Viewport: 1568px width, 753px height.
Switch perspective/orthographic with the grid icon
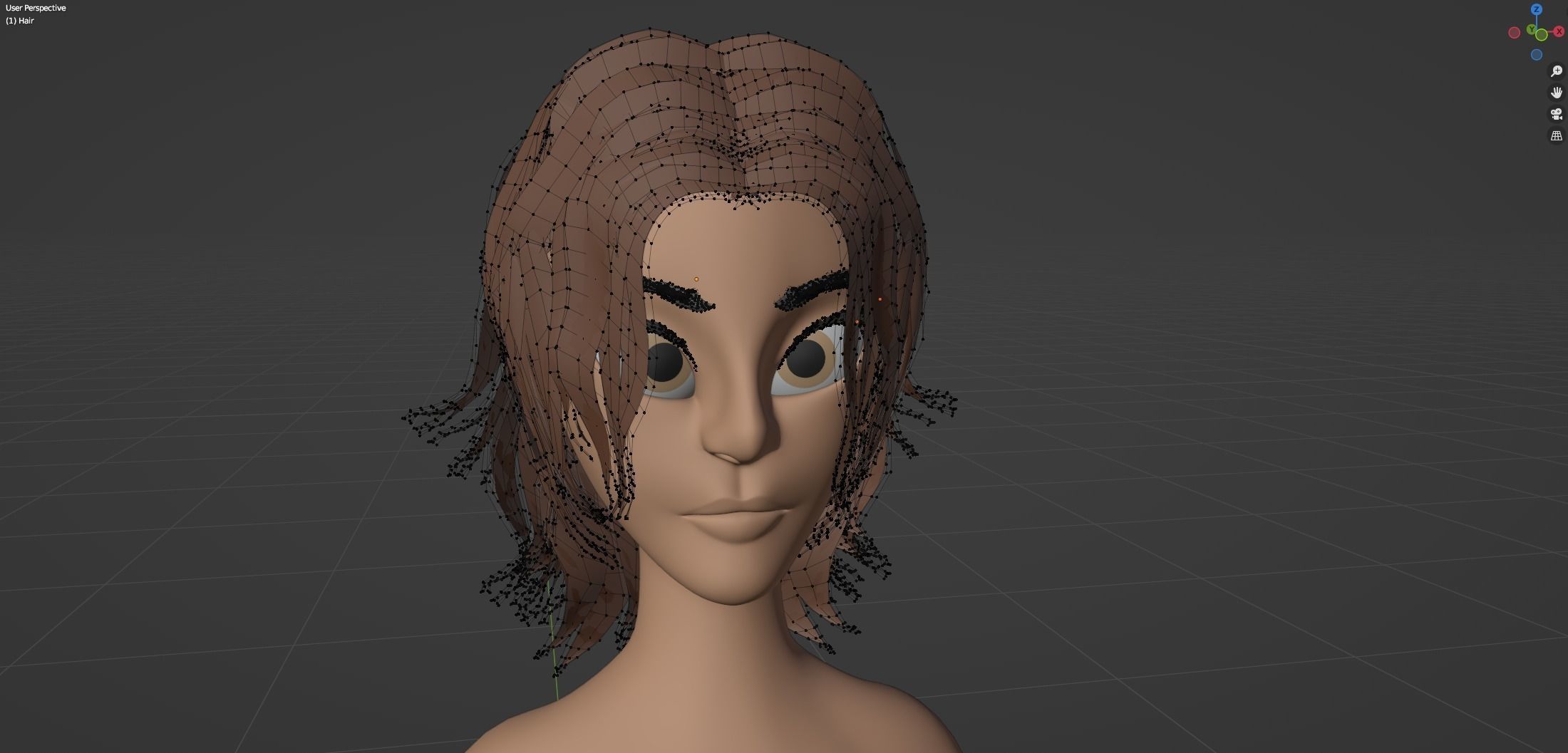[x=1557, y=135]
